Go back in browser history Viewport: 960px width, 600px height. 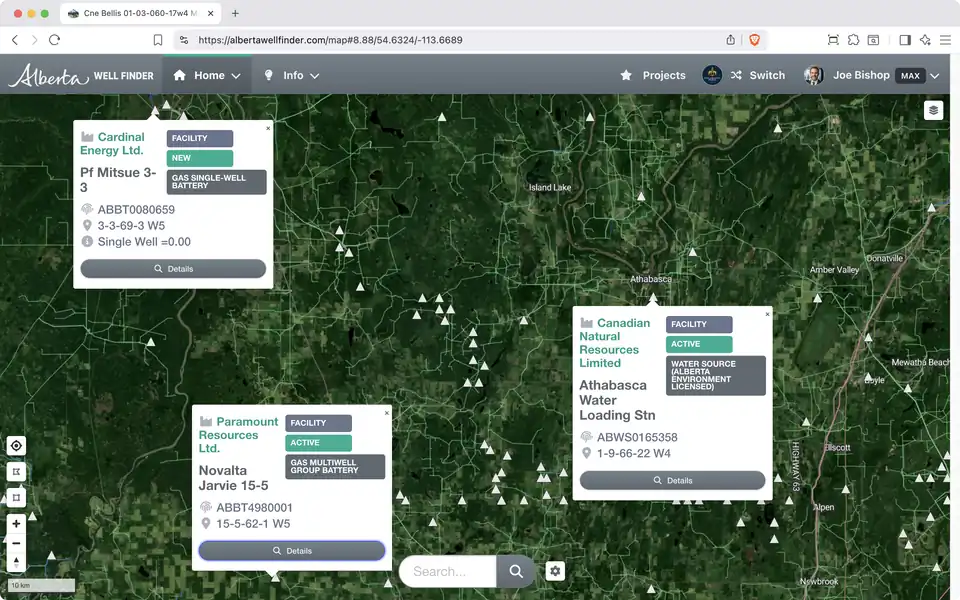point(15,40)
